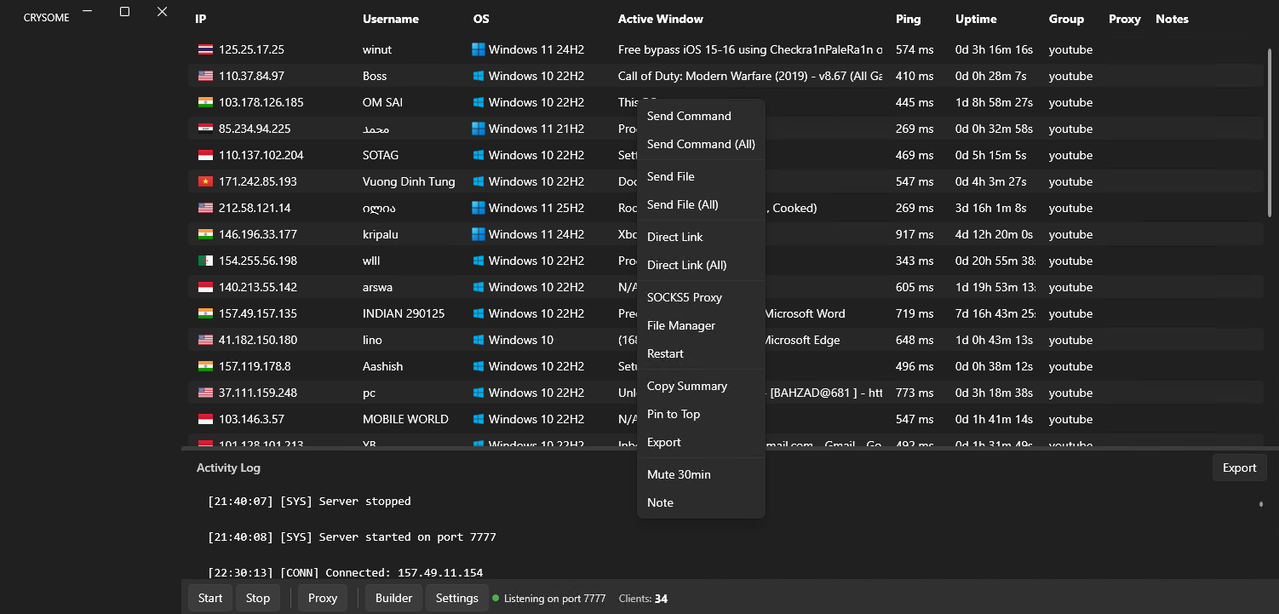Click the log entry "Connected: 157.49.11.154"
1279x614 pixels.
coord(345,573)
